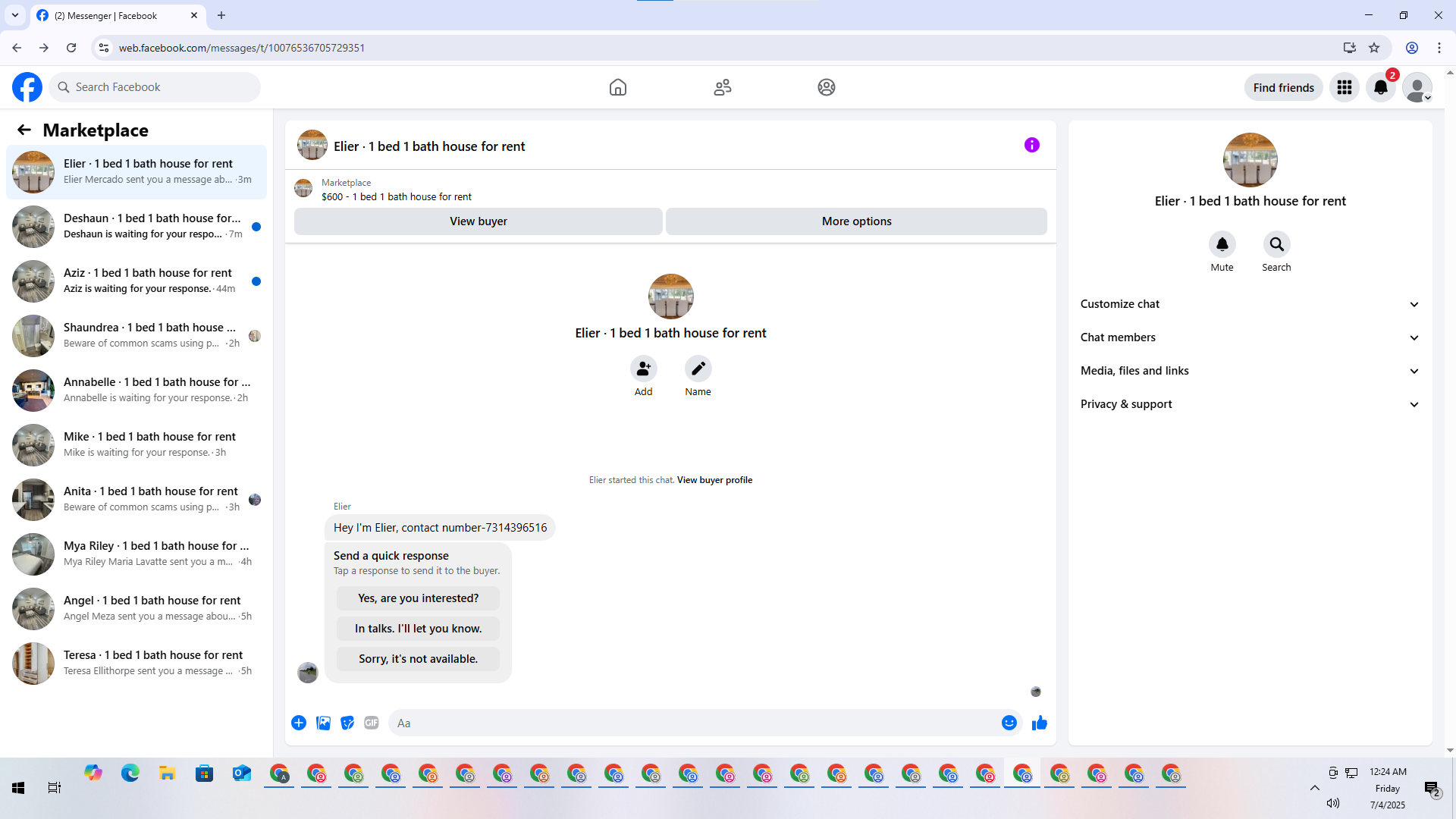Viewport: 1456px width, 819px height.
Task: Click View buyer profile link
Action: [x=714, y=480]
